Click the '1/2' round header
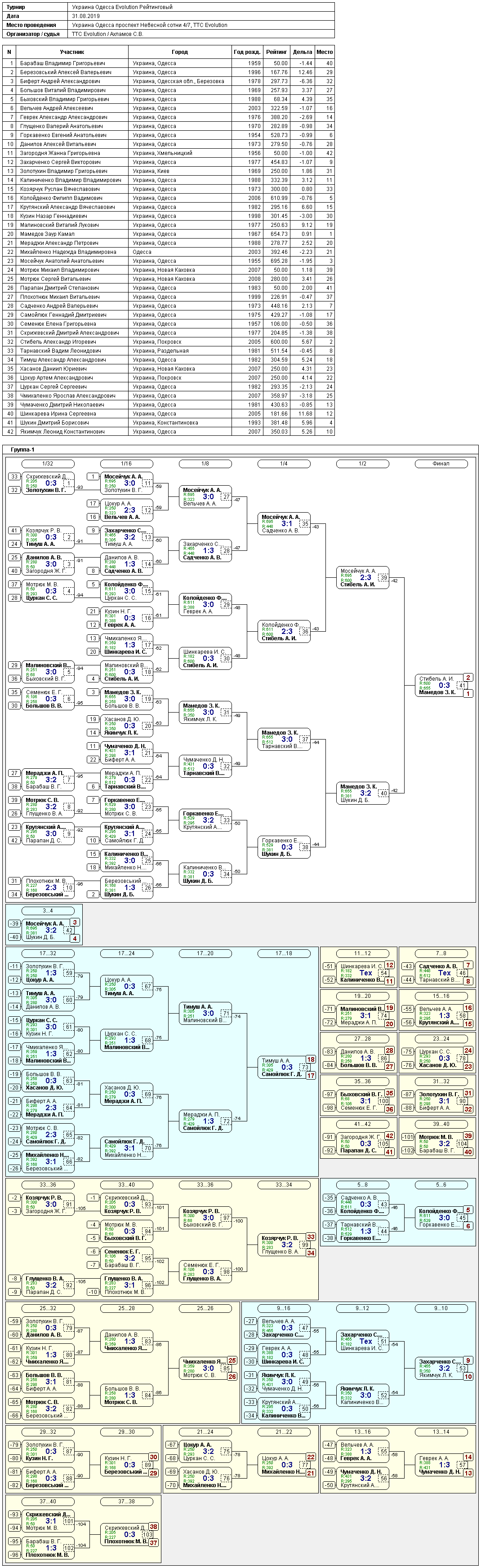Viewport: 481px width, 1568px height. tap(362, 464)
